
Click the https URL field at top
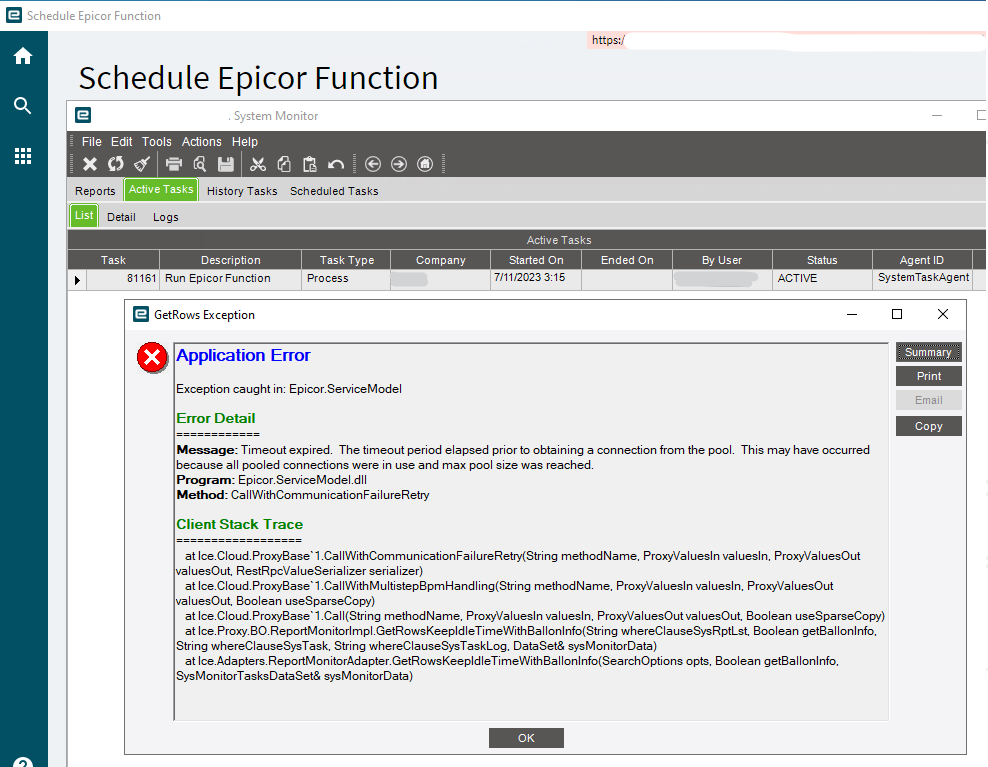click(x=786, y=40)
